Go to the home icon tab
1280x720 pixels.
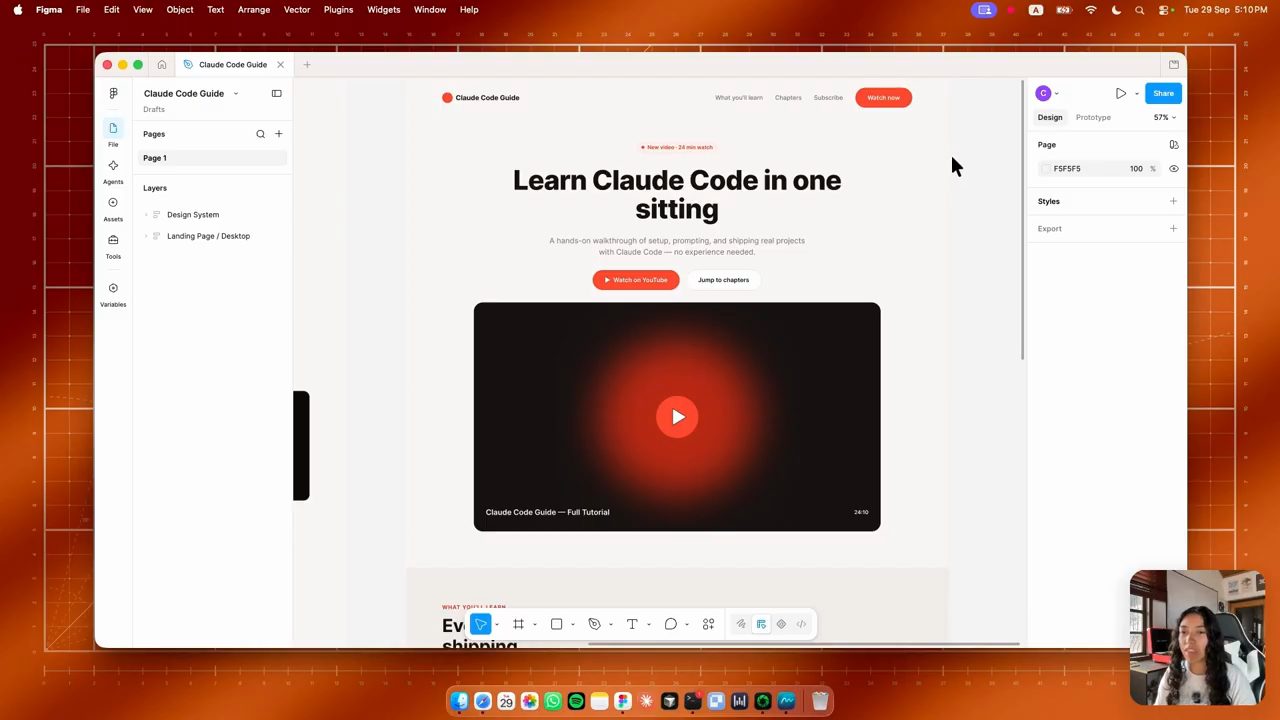tap(162, 65)
